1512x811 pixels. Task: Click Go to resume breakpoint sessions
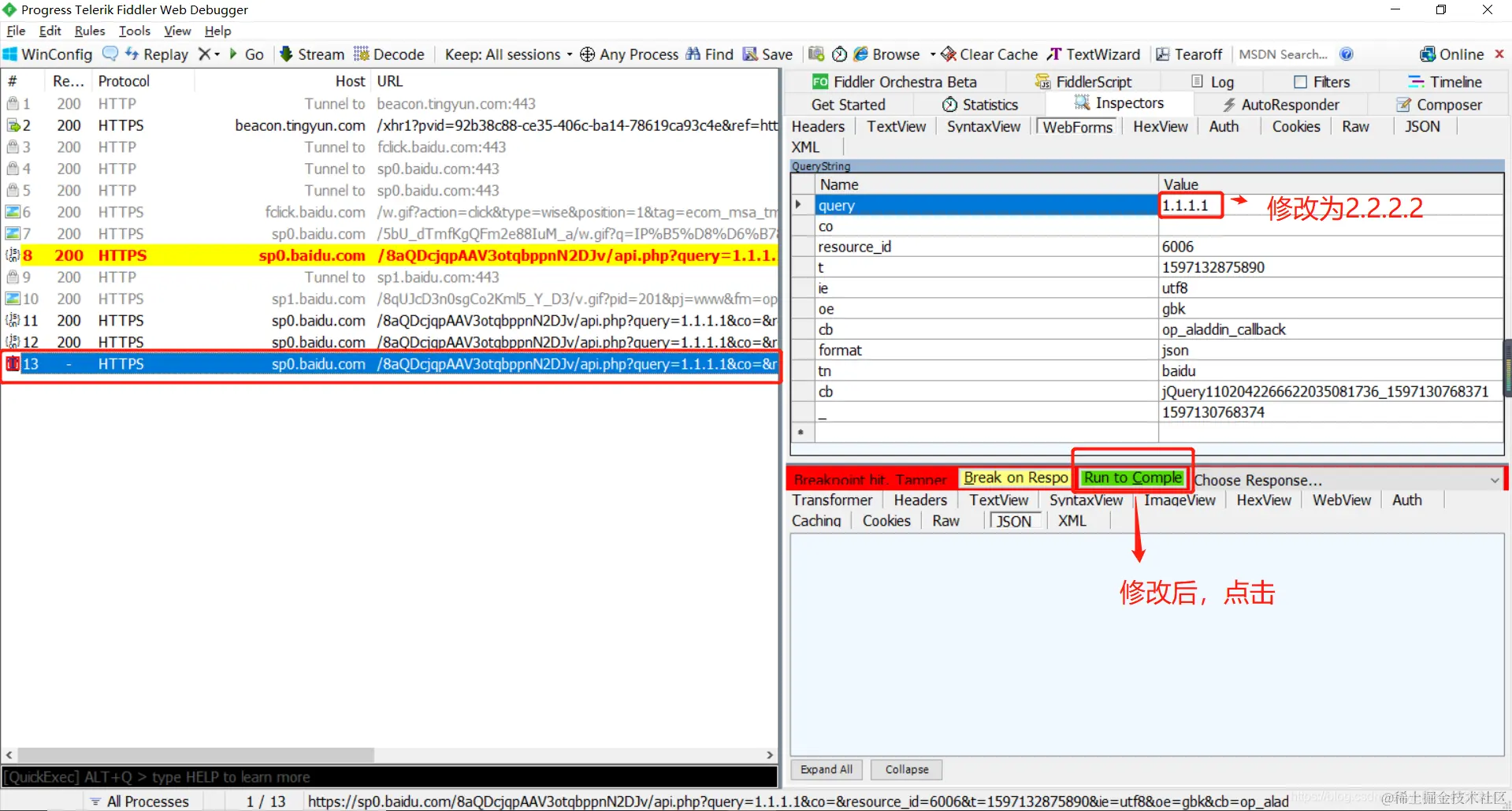click(247, 54)
